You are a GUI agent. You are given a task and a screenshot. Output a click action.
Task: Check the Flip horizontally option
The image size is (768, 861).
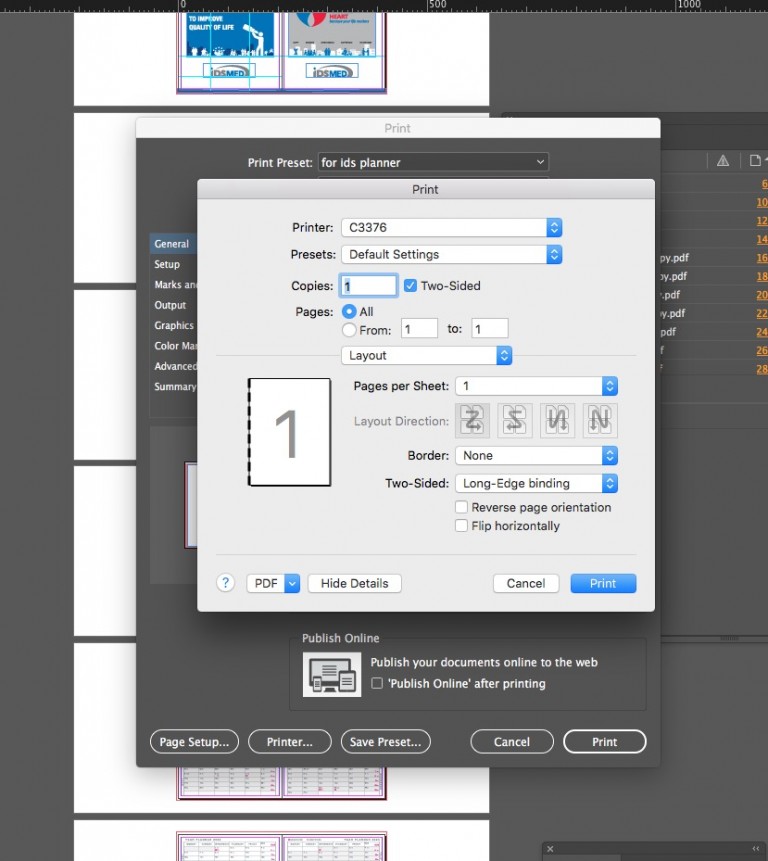tap(461, 526)
